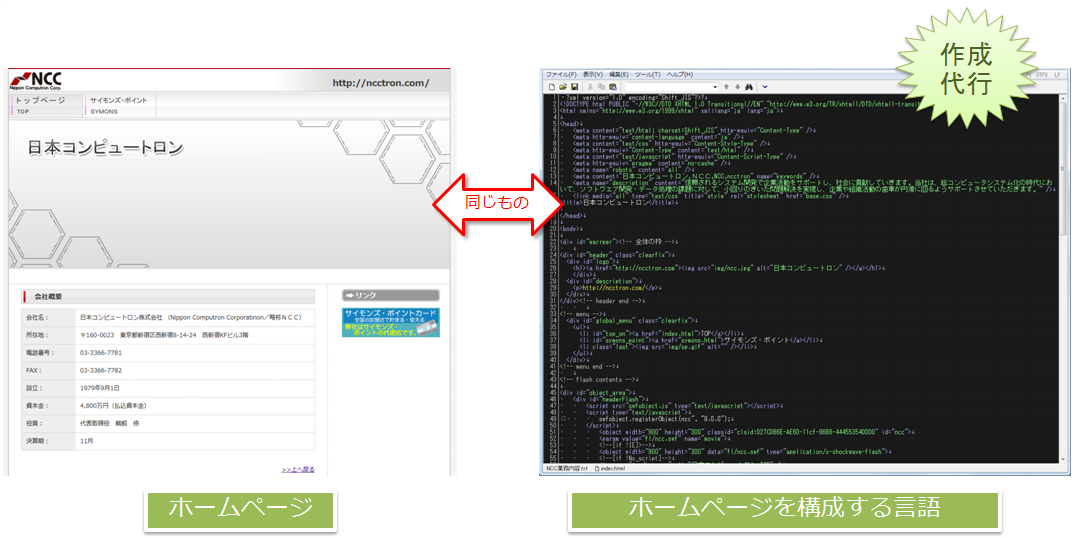The height and width of the screenshot is (538, 1080).
Task: Select the トップページ TOP navigation item
Action: coord(45,105)
